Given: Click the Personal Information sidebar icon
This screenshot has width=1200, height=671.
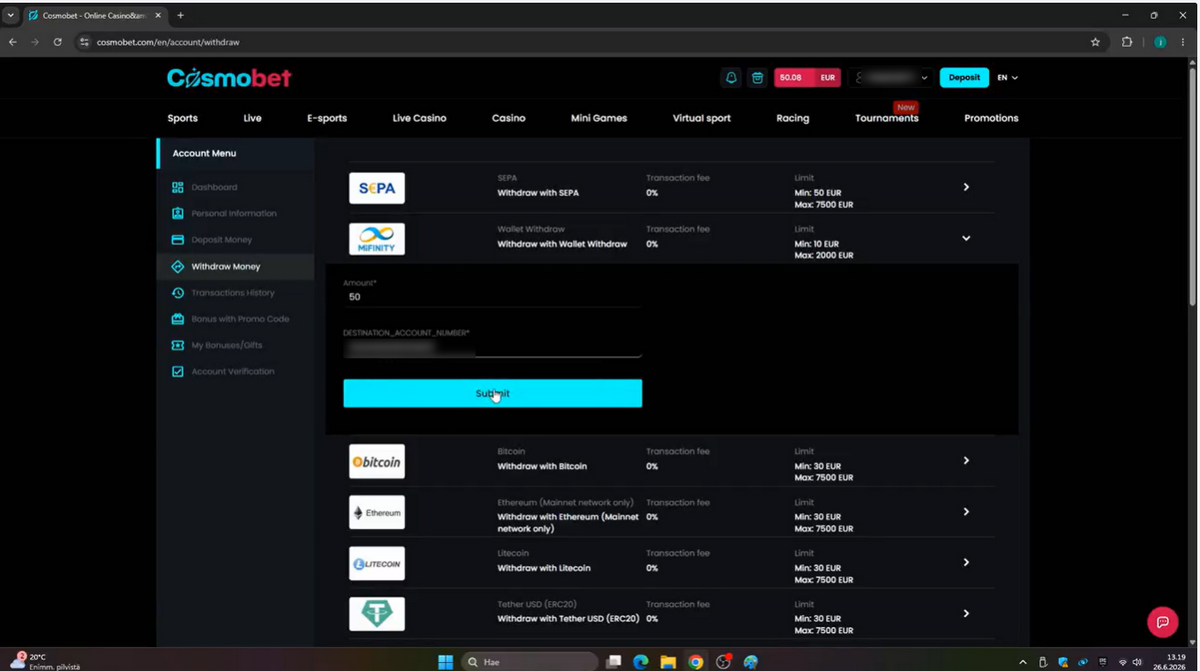Looking at the screenshot, I should pos(178,213).
